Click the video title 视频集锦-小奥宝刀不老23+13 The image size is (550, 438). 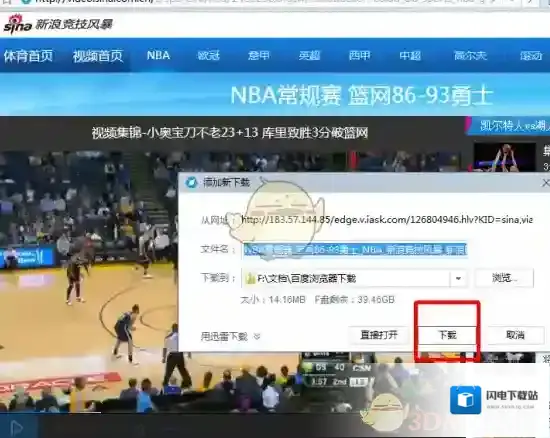click(230, 133)
